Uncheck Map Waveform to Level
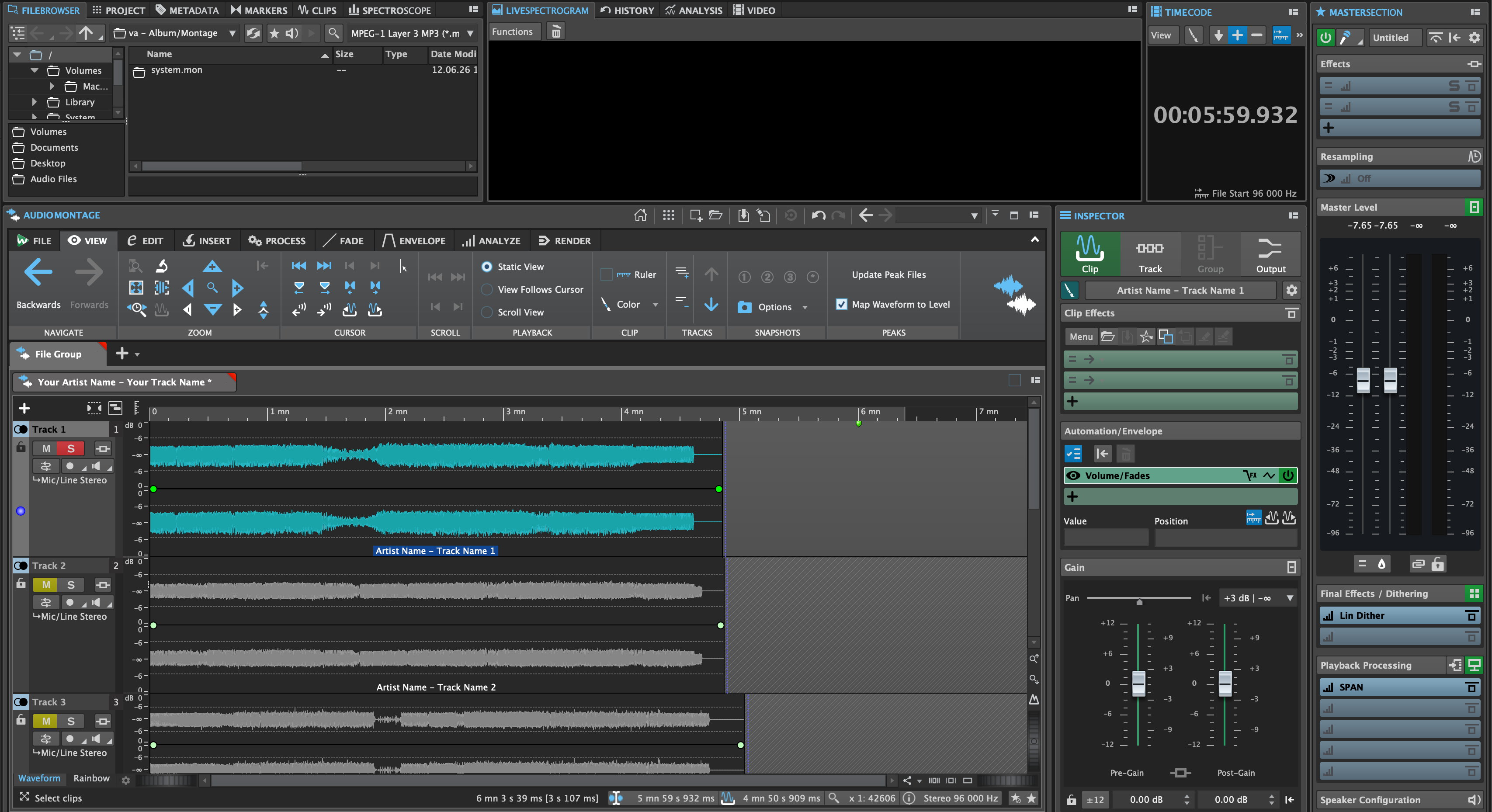Screen dimensions: 1492x812 point(842,304)
